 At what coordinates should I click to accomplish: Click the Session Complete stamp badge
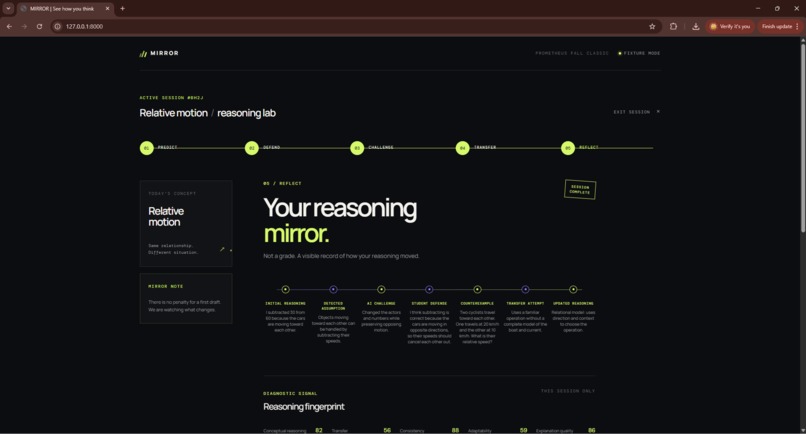coord(580,189)
